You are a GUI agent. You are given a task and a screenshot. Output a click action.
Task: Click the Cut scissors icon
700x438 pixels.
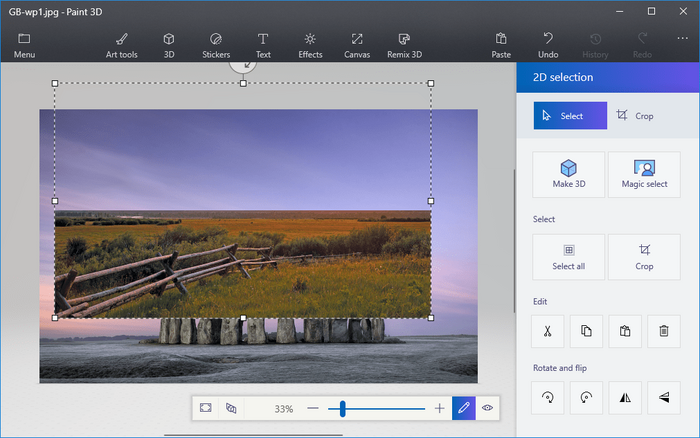click(547, 331)
